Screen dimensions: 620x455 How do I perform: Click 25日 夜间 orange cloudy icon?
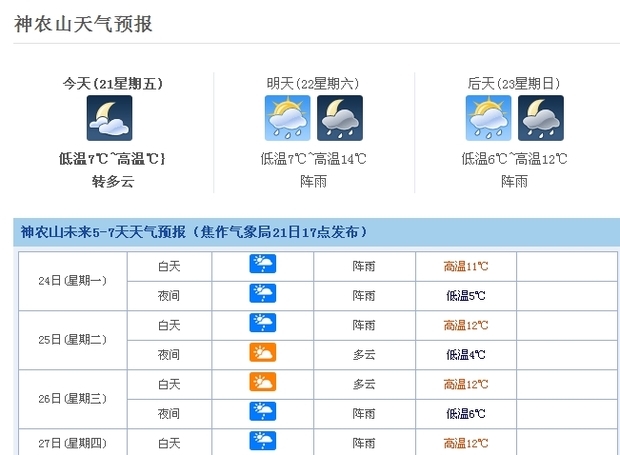pyautogui.click(x=263, y=353)
